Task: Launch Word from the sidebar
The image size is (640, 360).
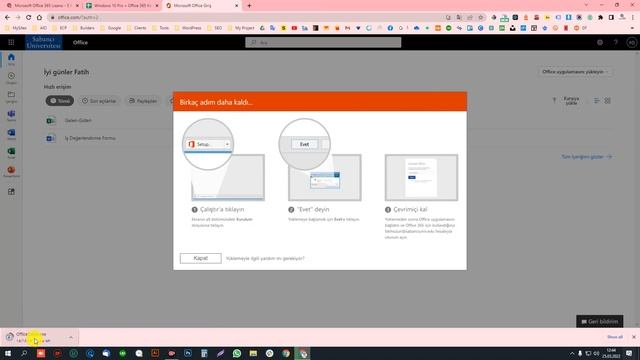Action: point(11,134)
